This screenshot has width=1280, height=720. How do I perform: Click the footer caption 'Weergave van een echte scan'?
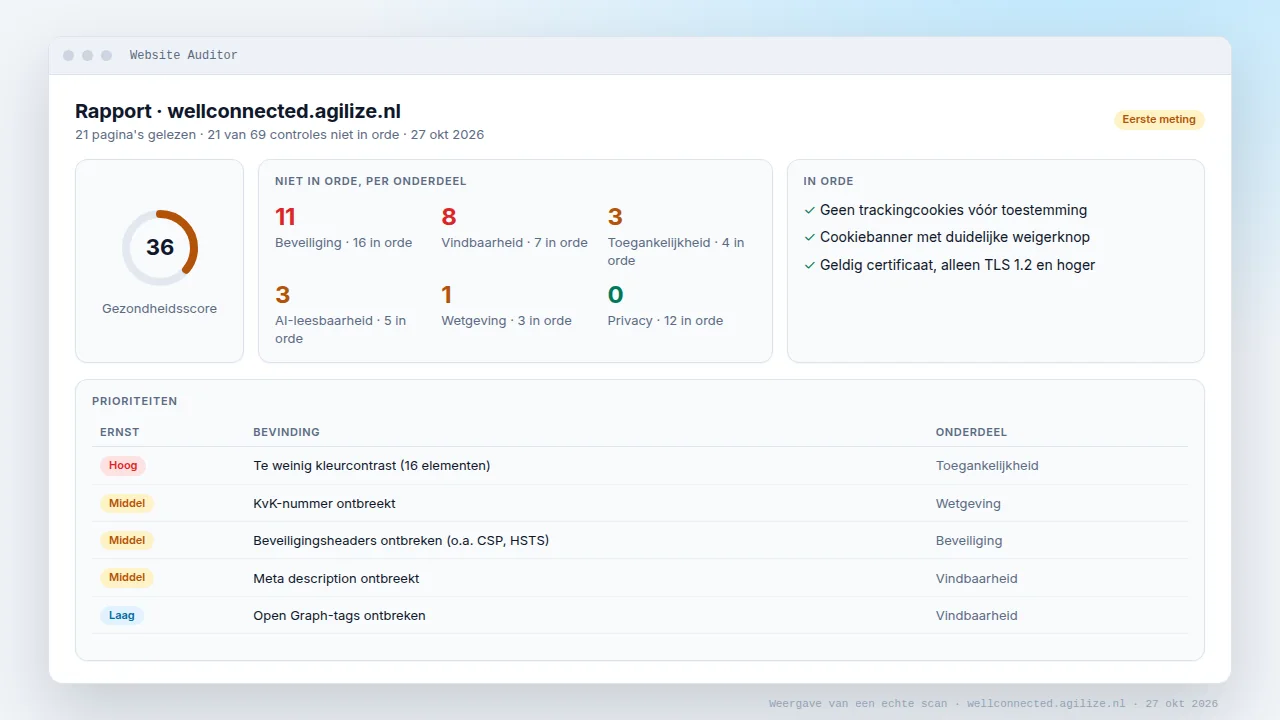click(858, 704)
